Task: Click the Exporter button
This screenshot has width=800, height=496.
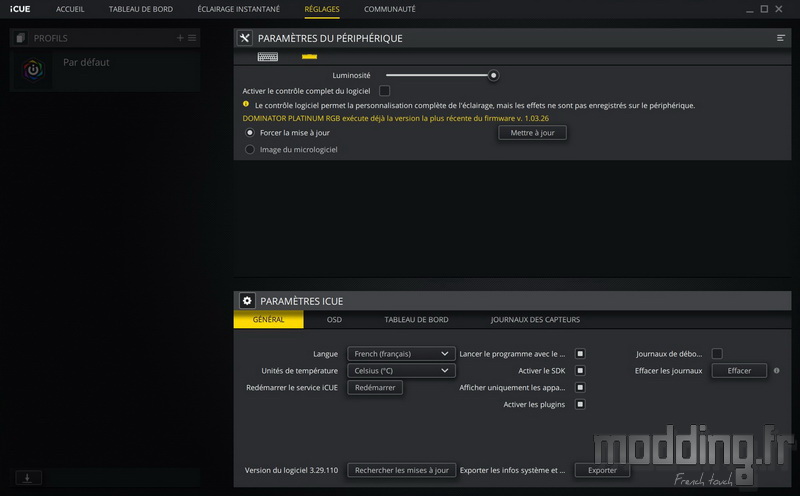Action: pos(603,470)
